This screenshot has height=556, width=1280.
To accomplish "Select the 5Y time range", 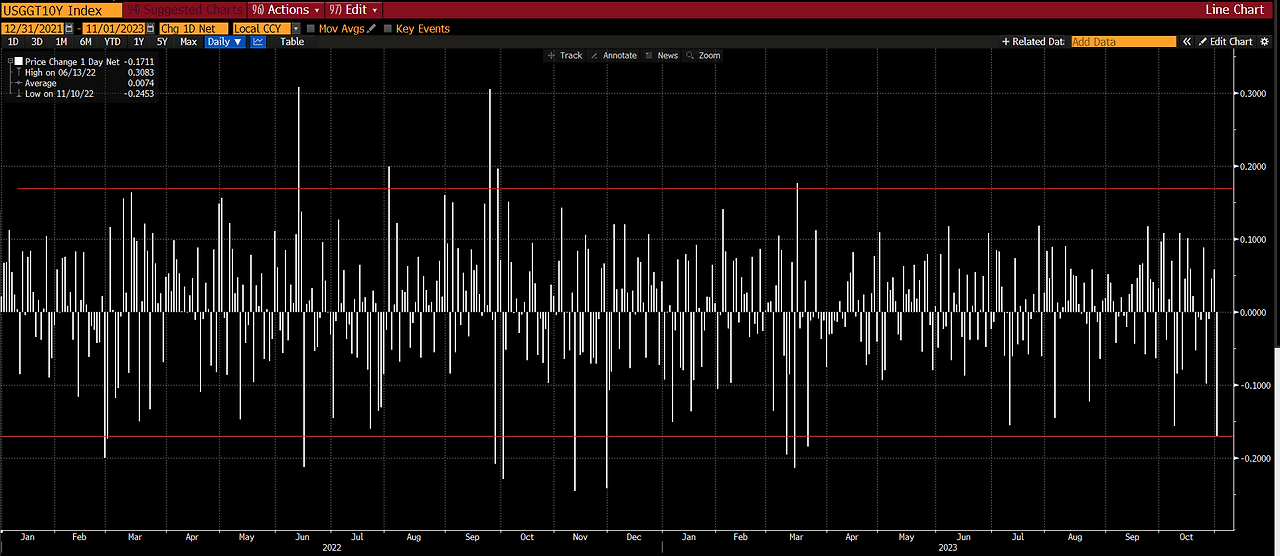I will click(x=162, y=42).
